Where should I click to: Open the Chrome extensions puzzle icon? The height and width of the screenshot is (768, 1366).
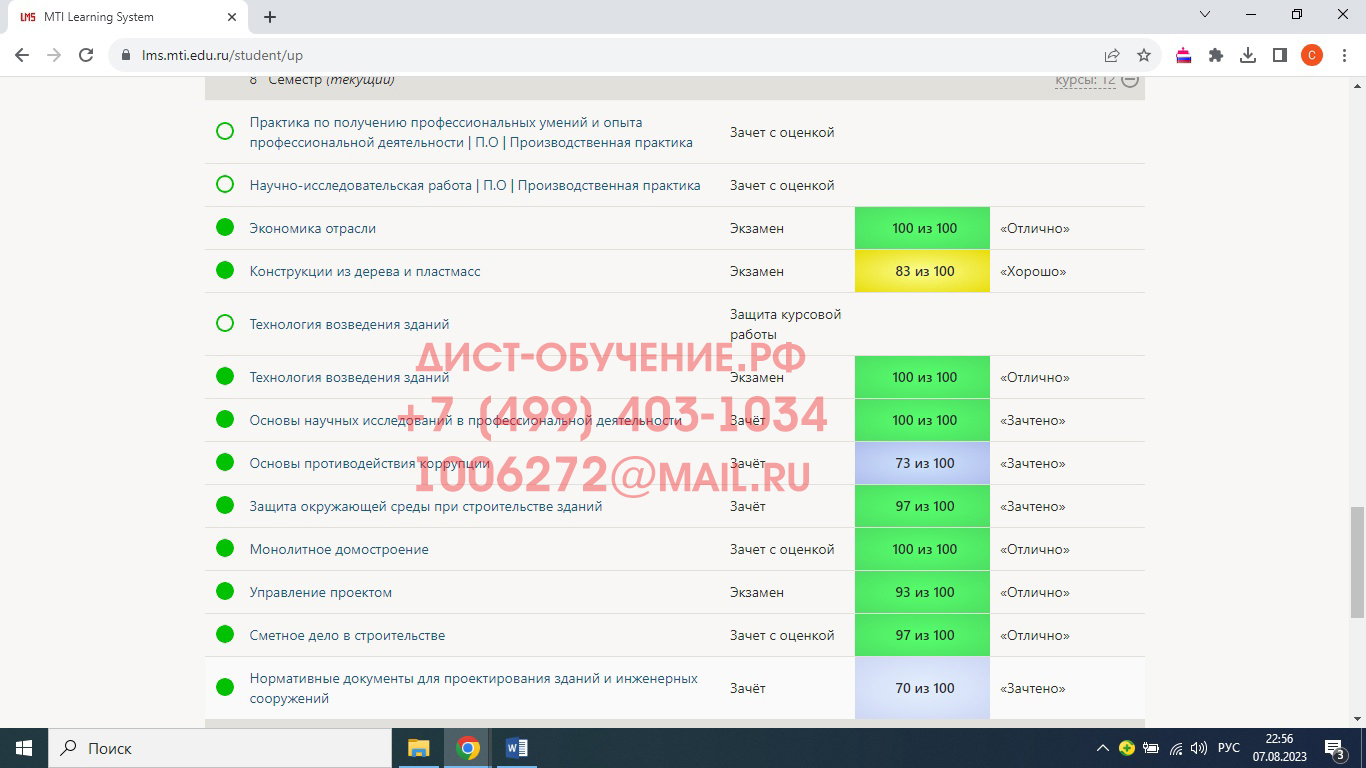(1216, 55)
